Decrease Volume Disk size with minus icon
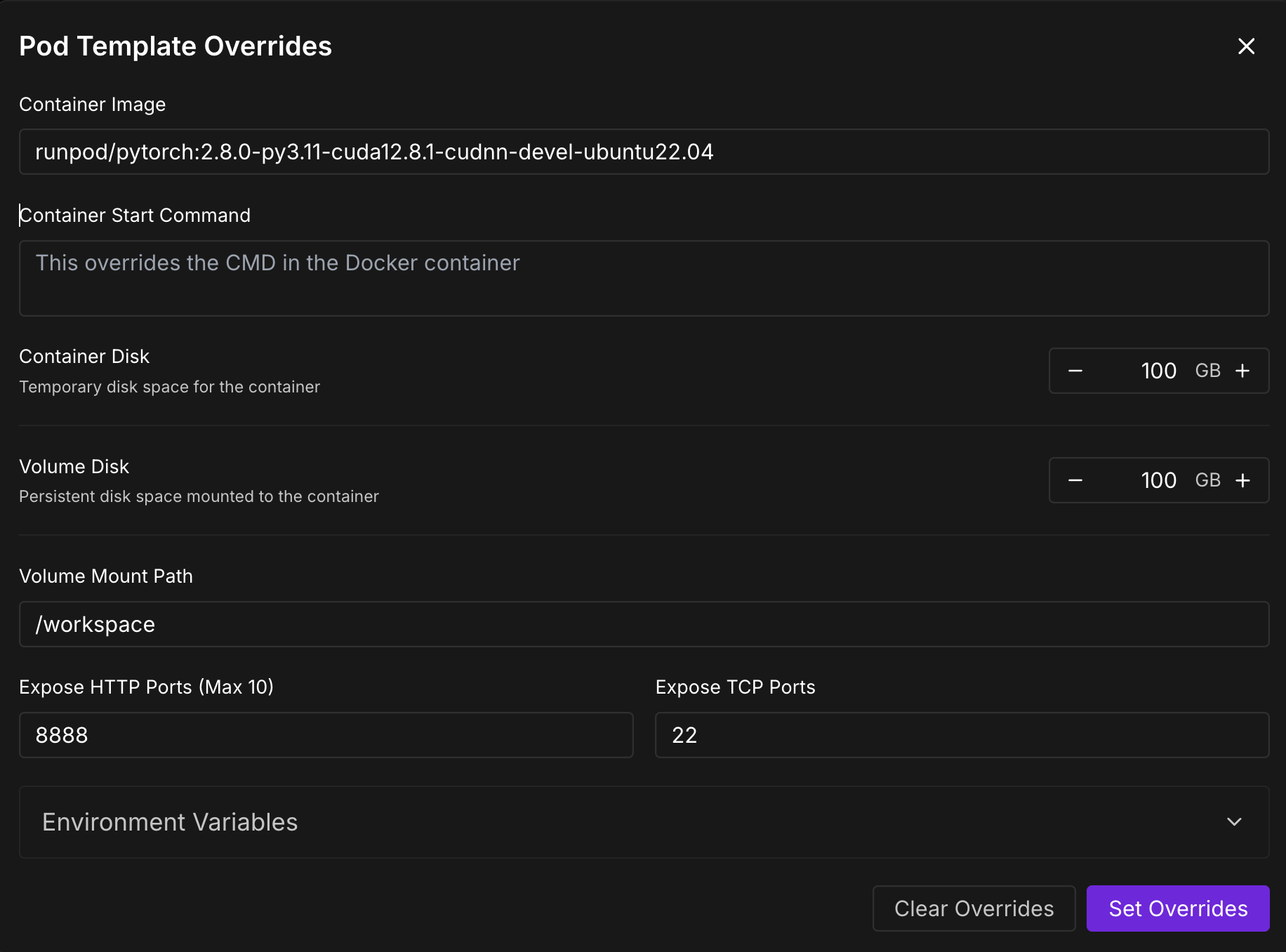This screenshot has height=952, width=1286. (1075, 480)
